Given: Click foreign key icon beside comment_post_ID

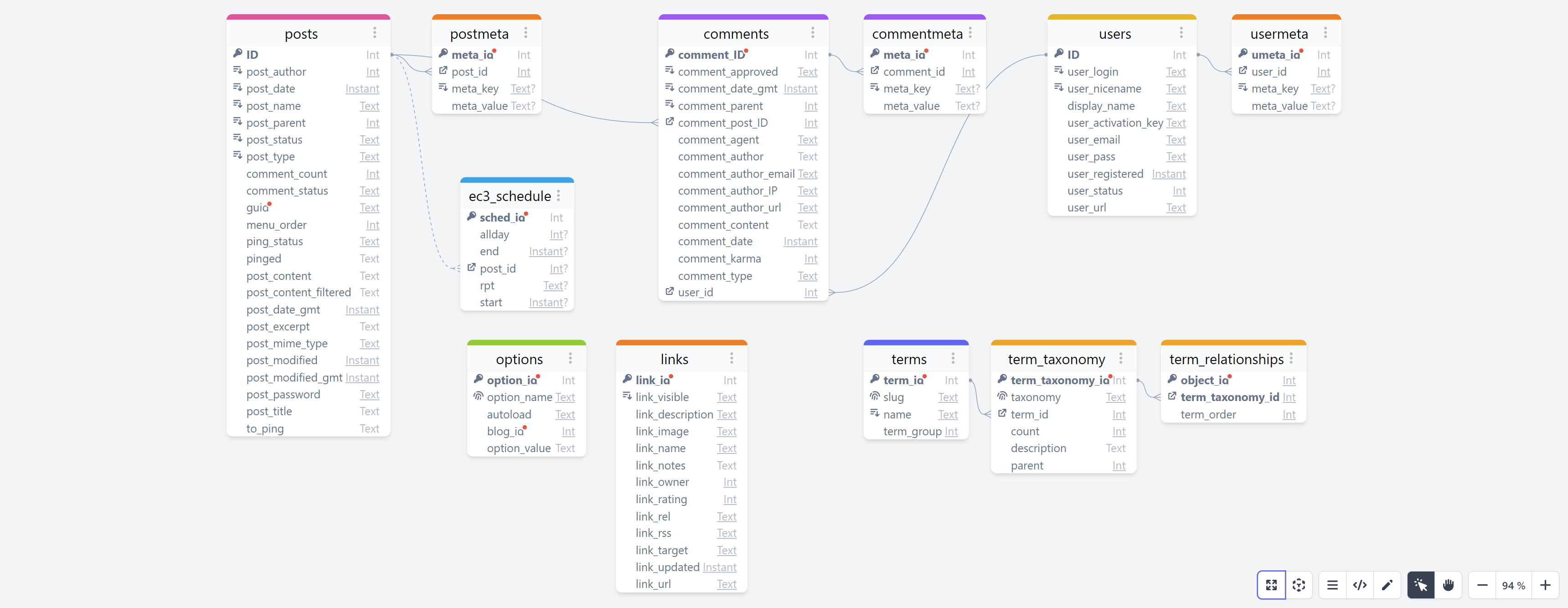Looking at the screenshot, I should 669,122.
